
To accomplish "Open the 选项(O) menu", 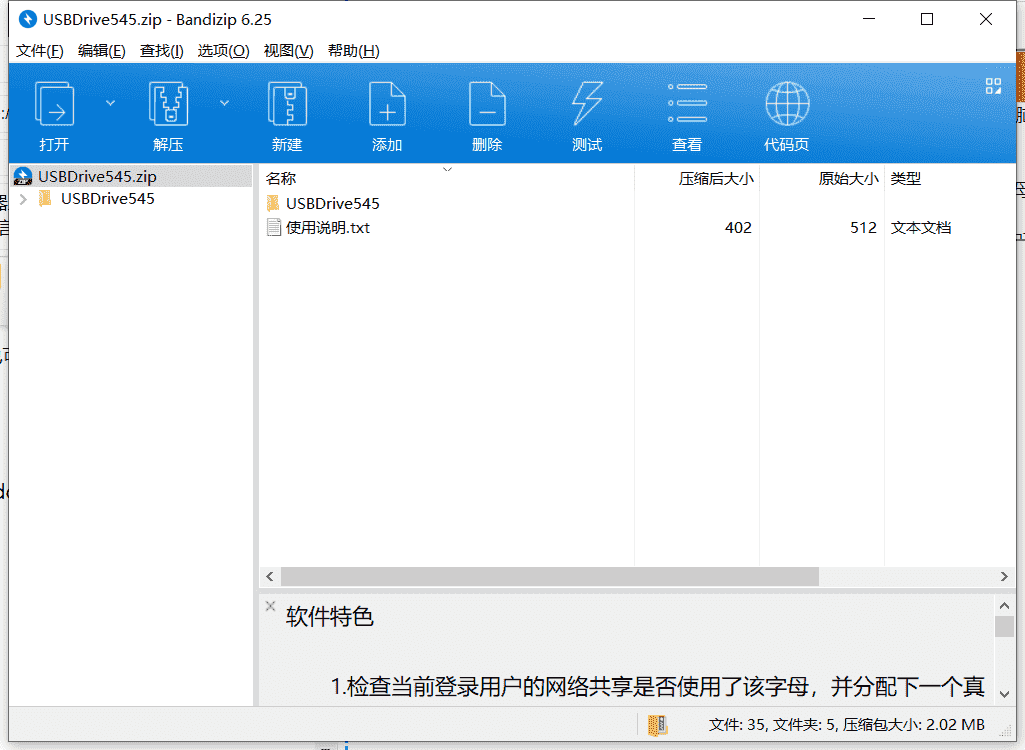I will pos(224,51).
